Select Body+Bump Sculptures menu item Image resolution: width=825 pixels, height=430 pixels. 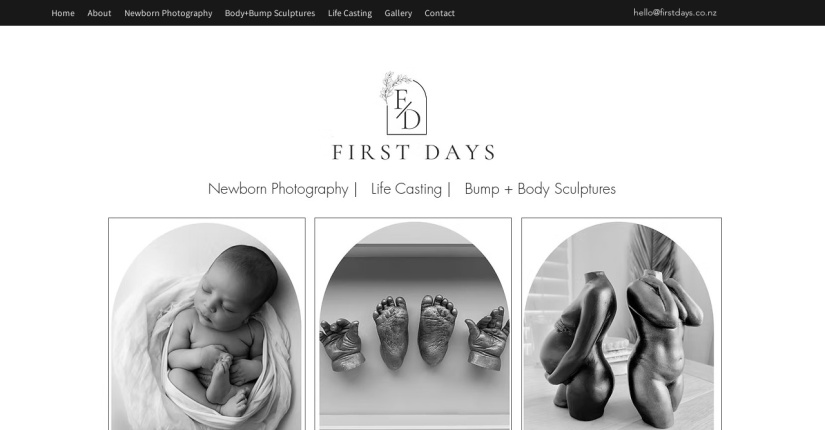[x=270, y=13]
